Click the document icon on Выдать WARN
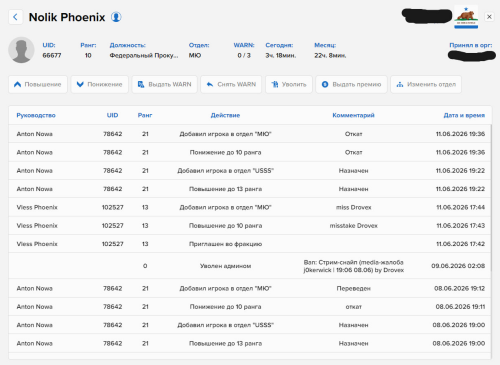The height and width of the screenshot is (365, 500). coord(141,84)
